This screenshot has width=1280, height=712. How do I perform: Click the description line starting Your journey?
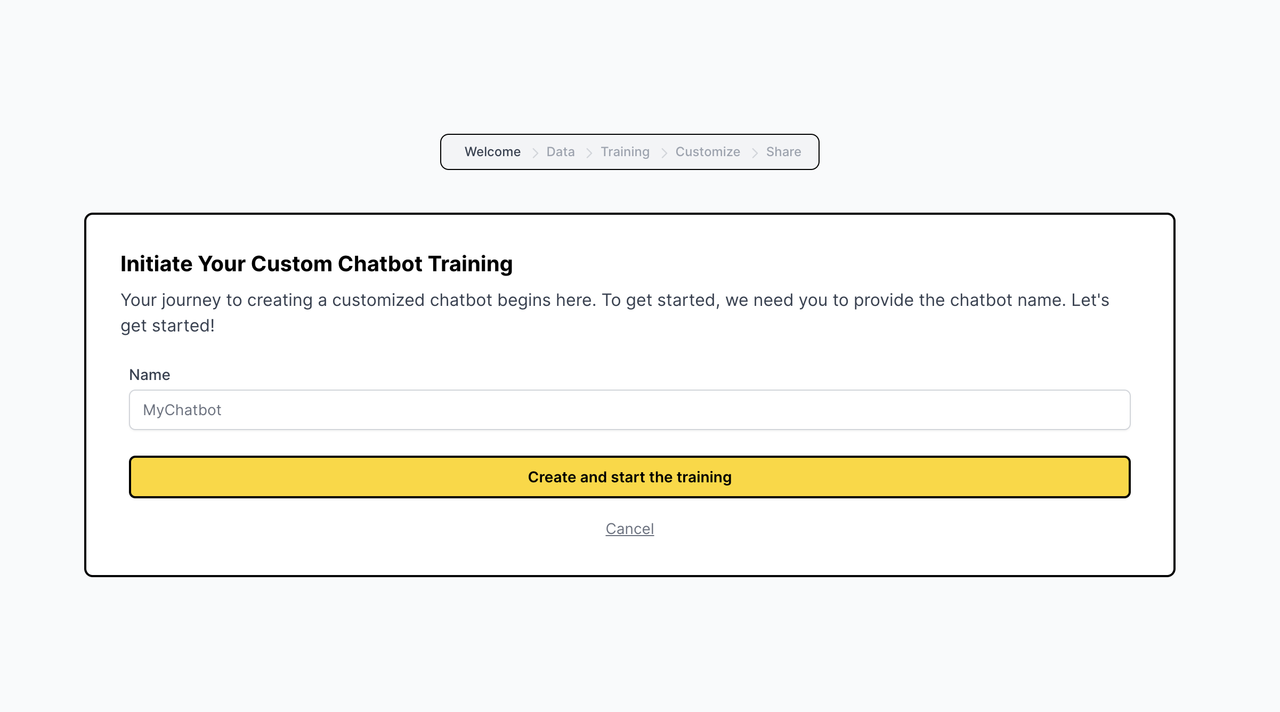click(x=615, y=300)
